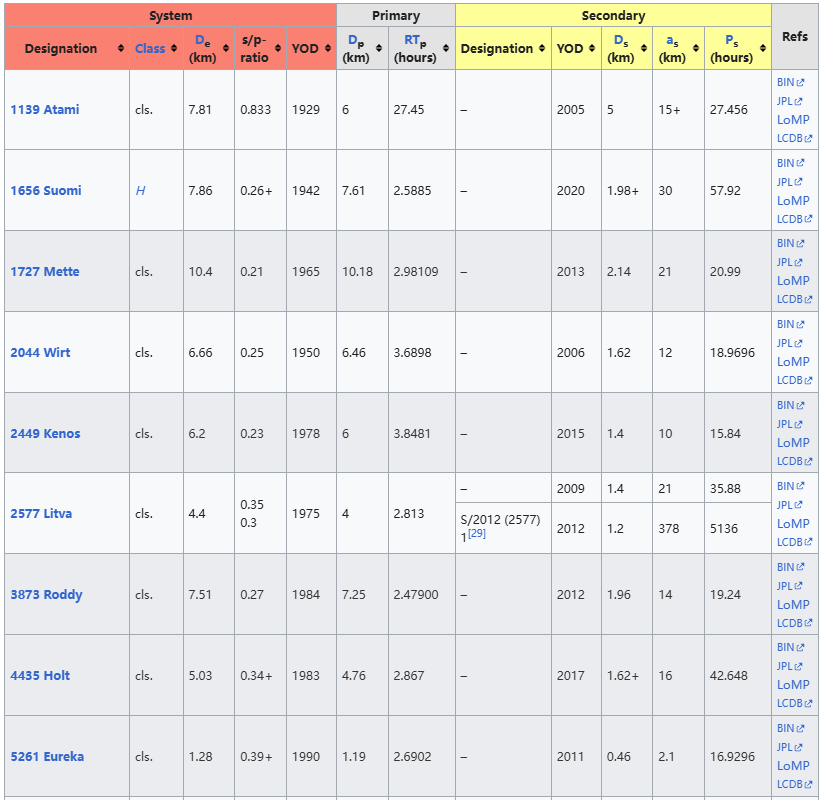
Task: Sort by system YOD column arrows
Action: tap(327, 49)
